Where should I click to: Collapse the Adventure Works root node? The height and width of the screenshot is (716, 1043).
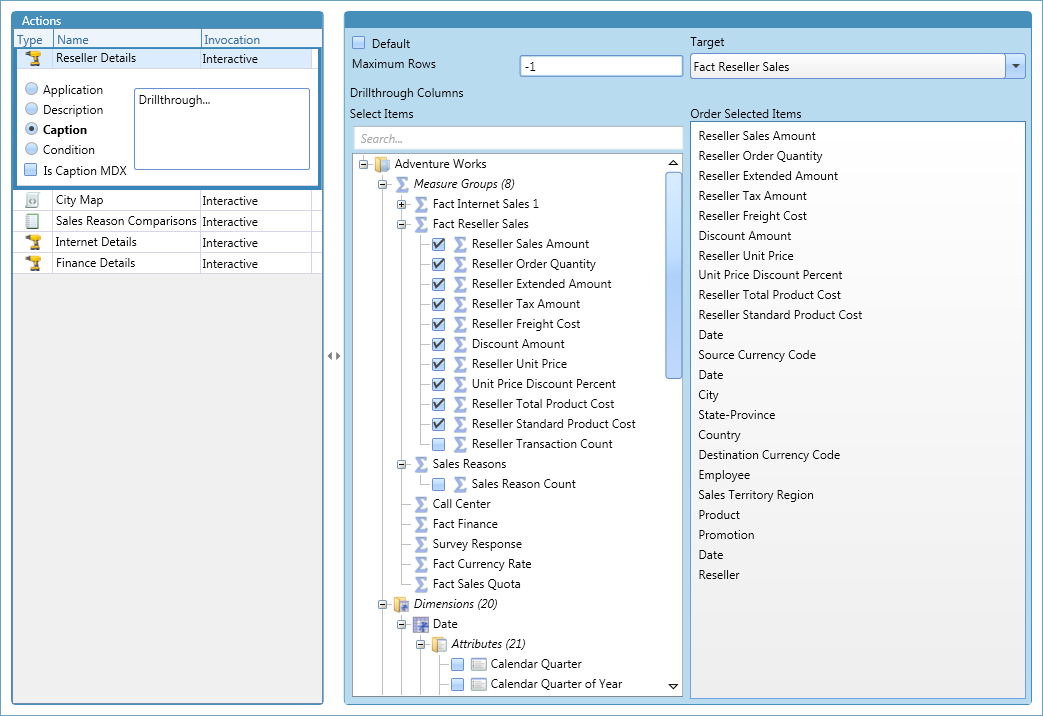pos(363,164)
